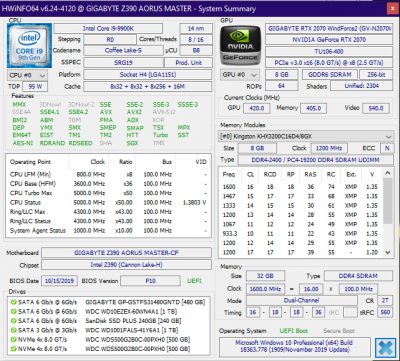Click the Secure Boot label
Image resolution: width=400 pixels, height=361 pixels.
coord(339,331)
